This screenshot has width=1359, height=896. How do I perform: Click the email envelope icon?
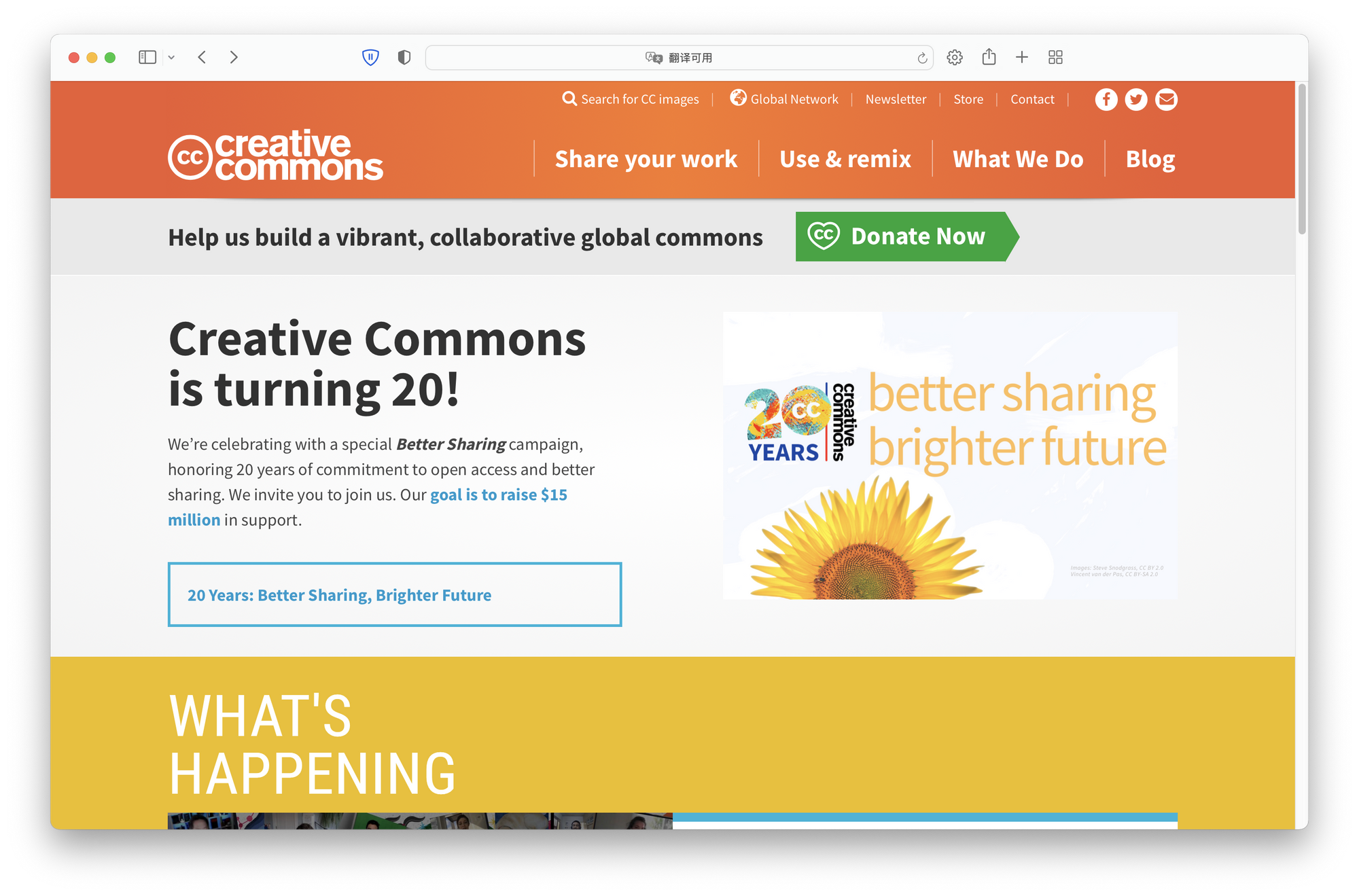1166,100
